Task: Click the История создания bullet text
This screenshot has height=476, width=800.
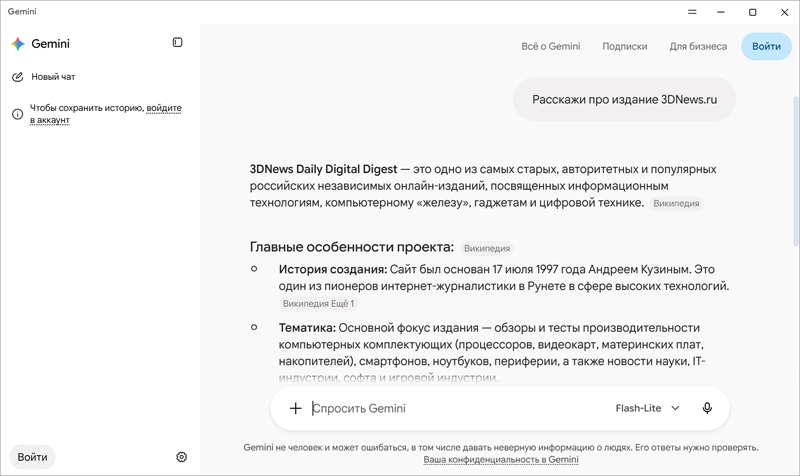Action: (x=504, y=278)
